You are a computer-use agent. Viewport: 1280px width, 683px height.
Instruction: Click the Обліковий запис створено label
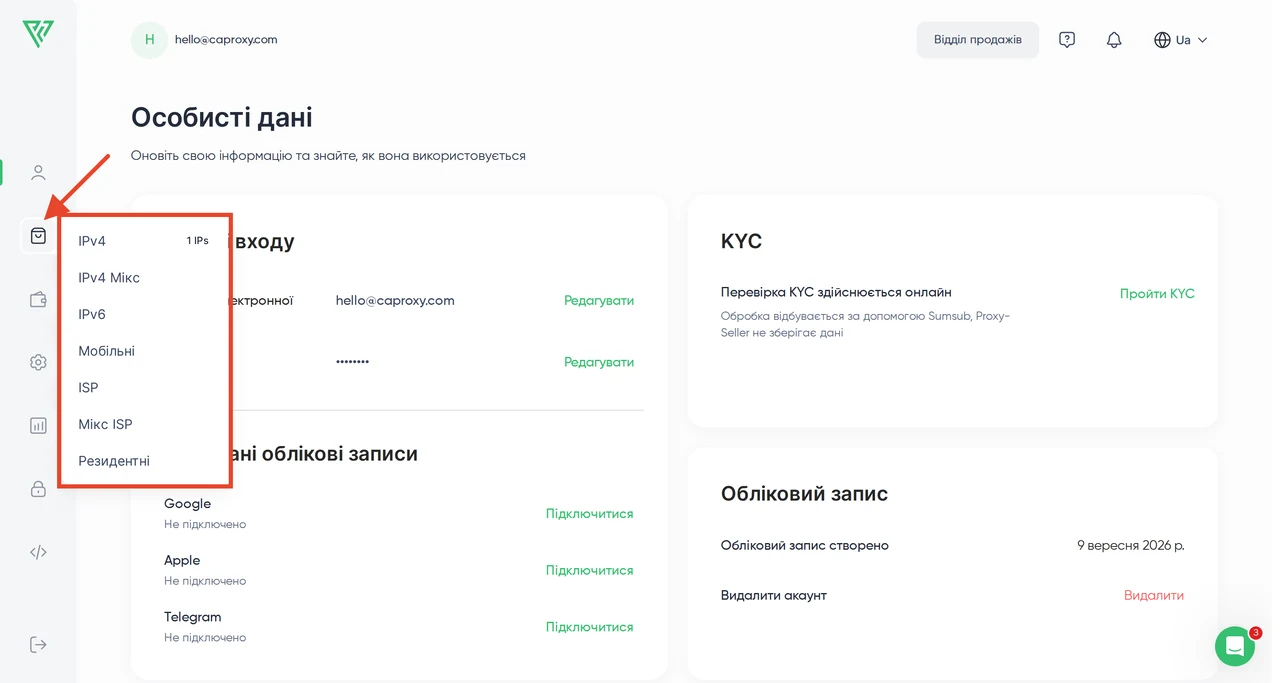point(804,546)
